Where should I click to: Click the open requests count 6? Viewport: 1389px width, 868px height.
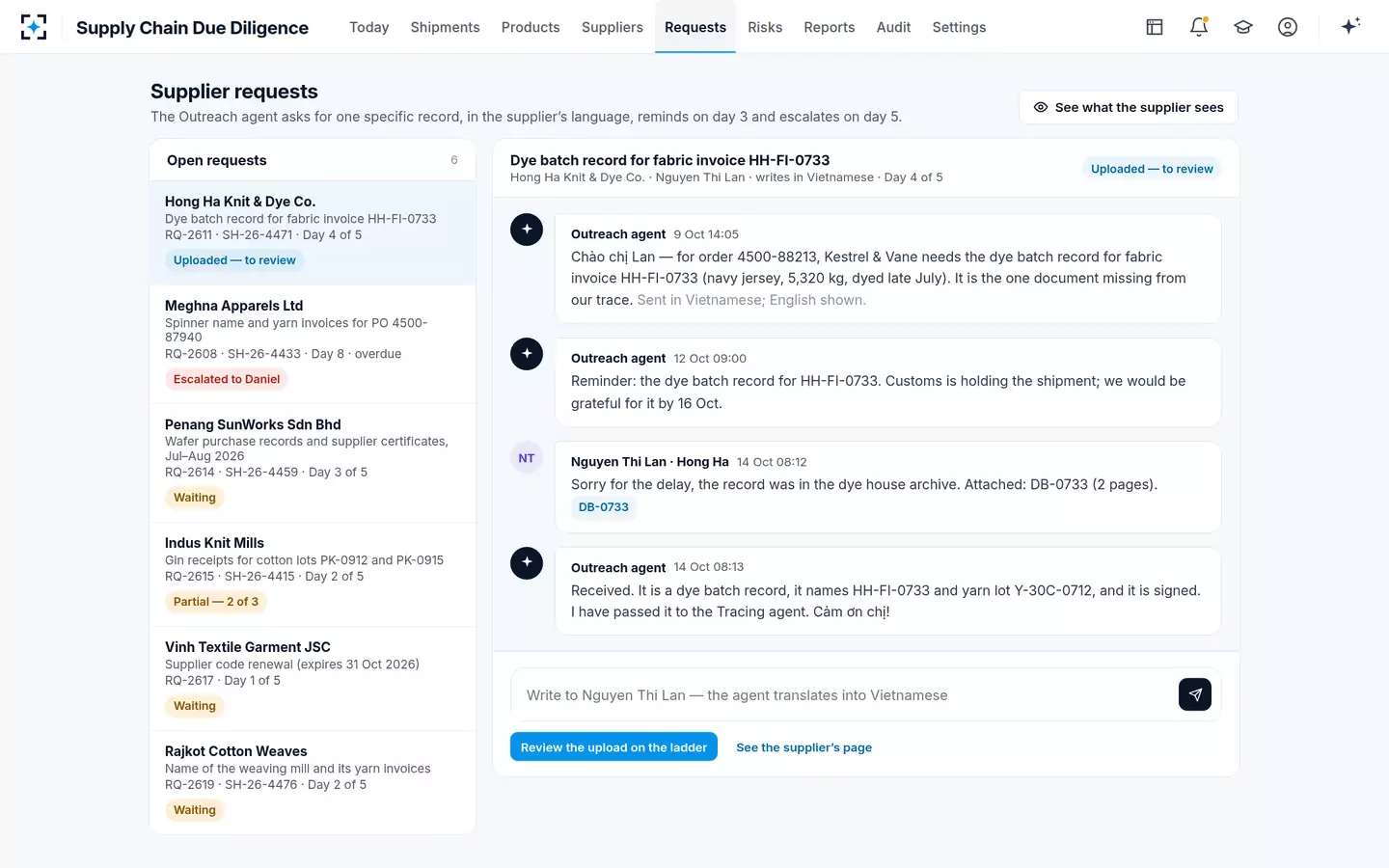pyautogui.click(x=454, y=160)
